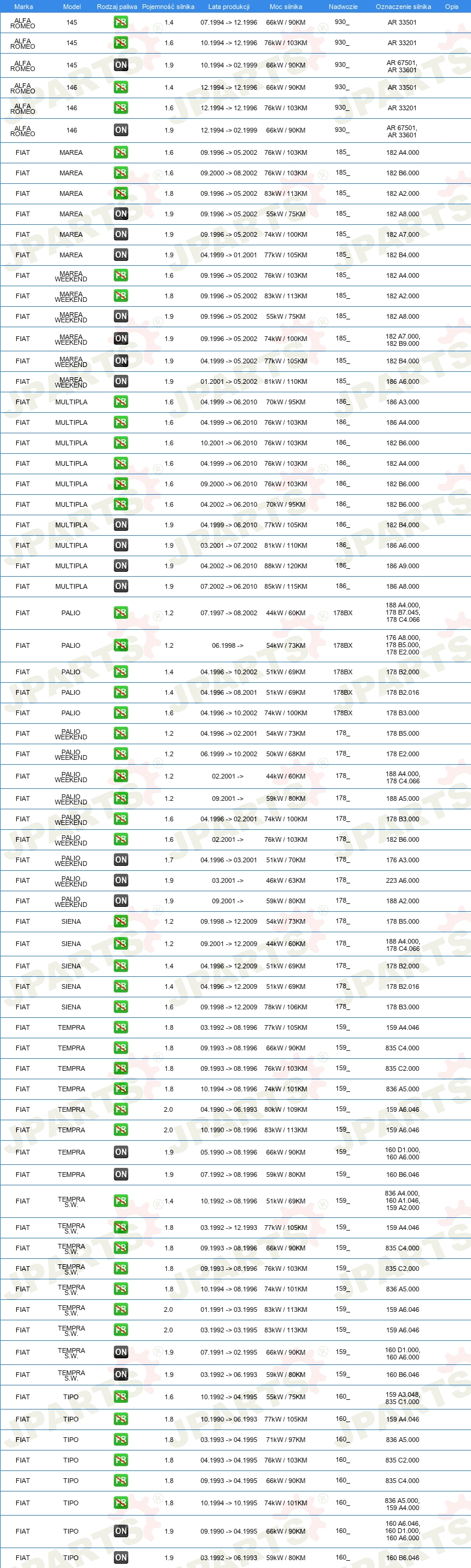Click diesel icon in Multipla 88kW / 120KM row
This screenshot has height=1568, width=471.
pos(120,566)
